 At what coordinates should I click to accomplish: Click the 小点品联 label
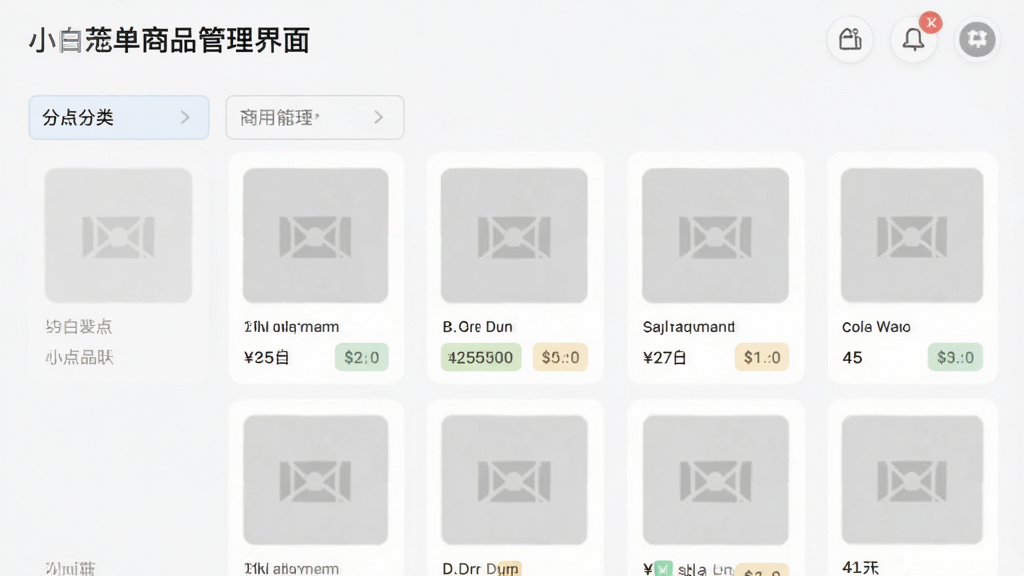pyautogui.click(x=80, y=357)
